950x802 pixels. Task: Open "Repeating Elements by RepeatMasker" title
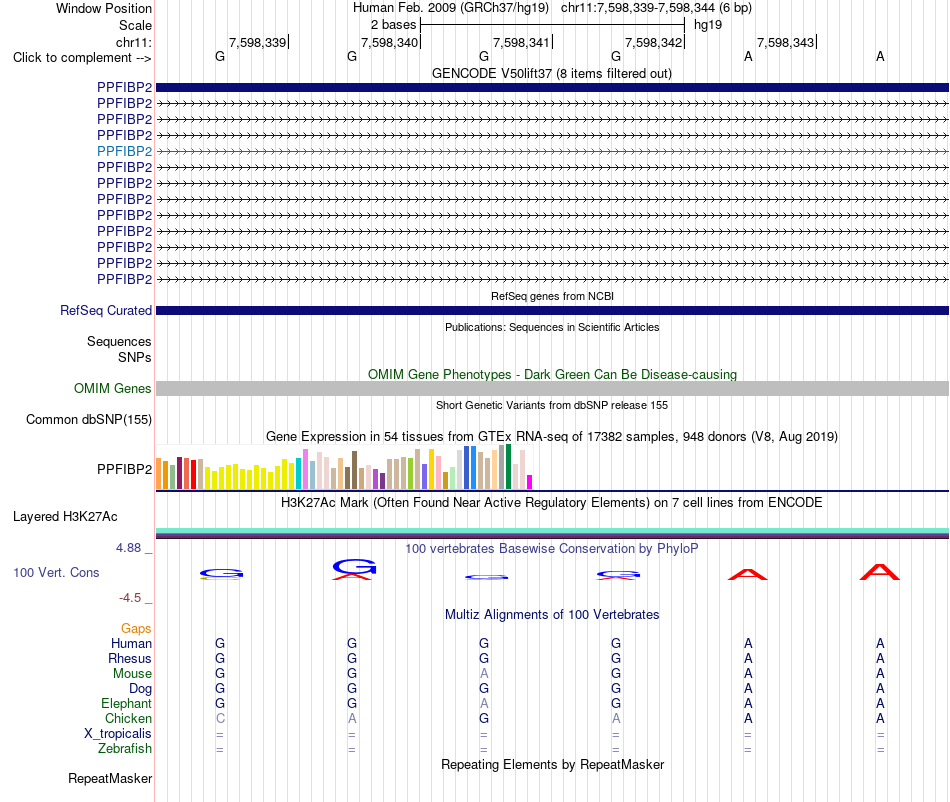(552, 764)
